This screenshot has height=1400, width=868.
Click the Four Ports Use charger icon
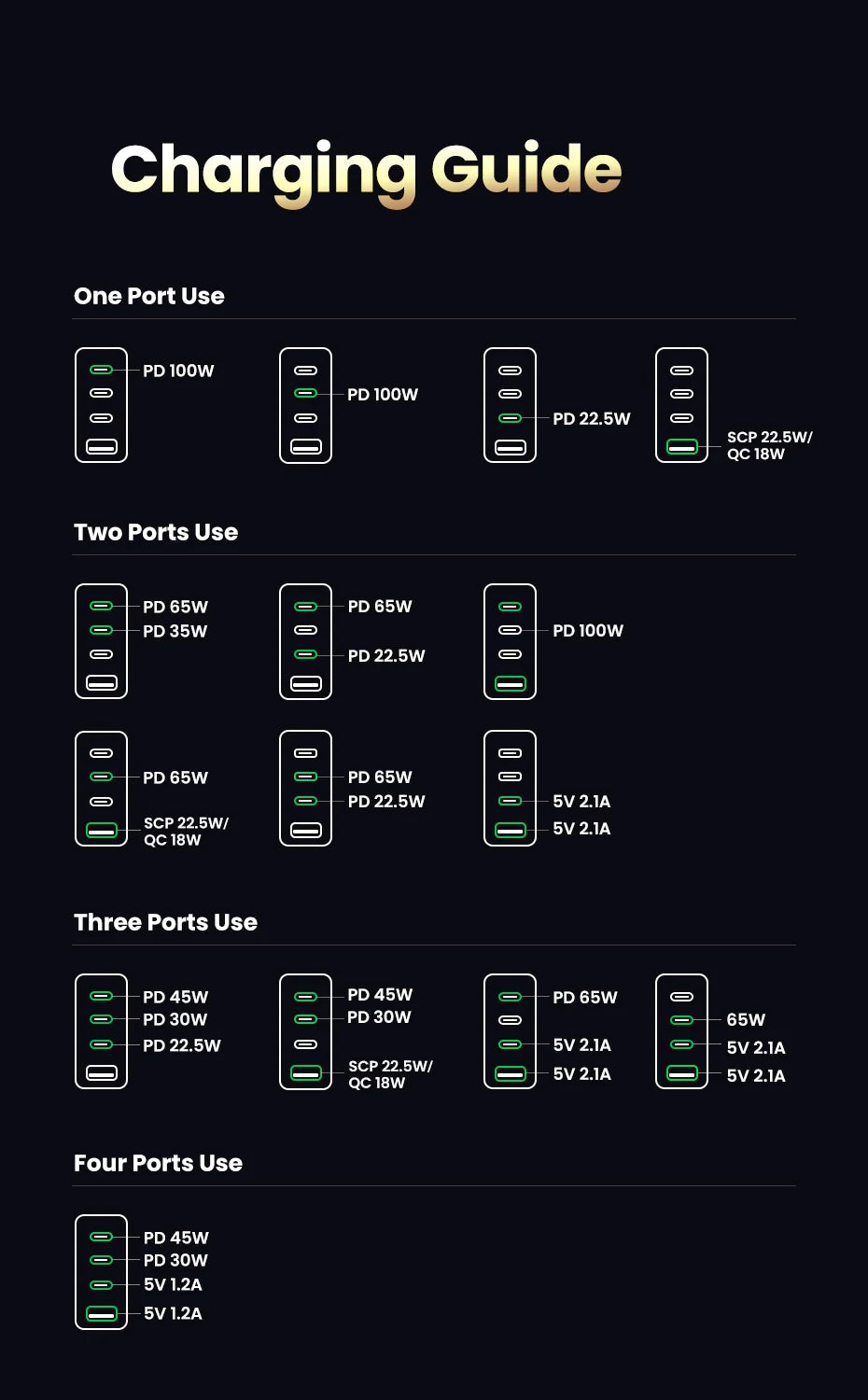(101, 1272)
